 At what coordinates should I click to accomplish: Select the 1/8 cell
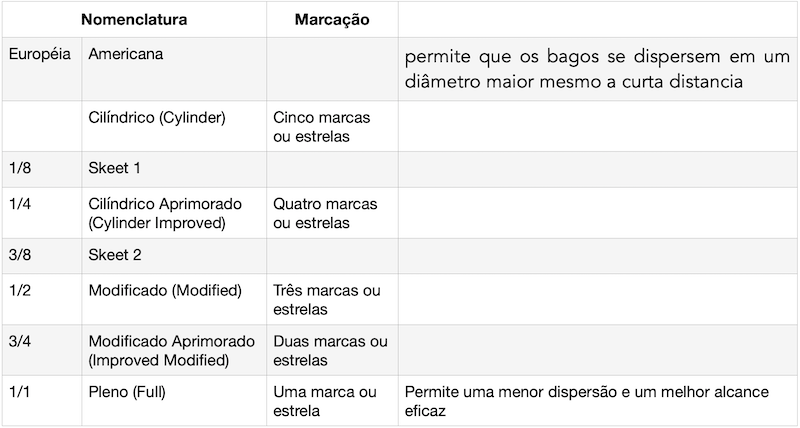tap(21, 168)
